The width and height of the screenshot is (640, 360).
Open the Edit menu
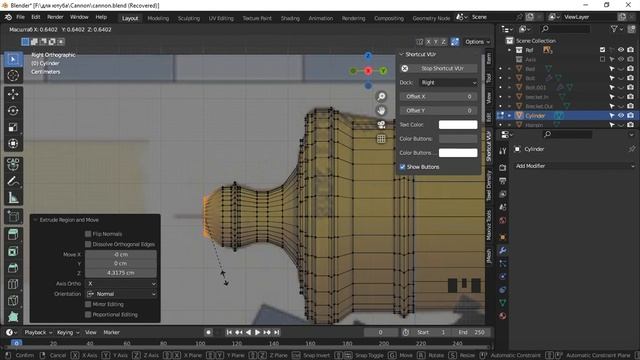pos(36,17)
